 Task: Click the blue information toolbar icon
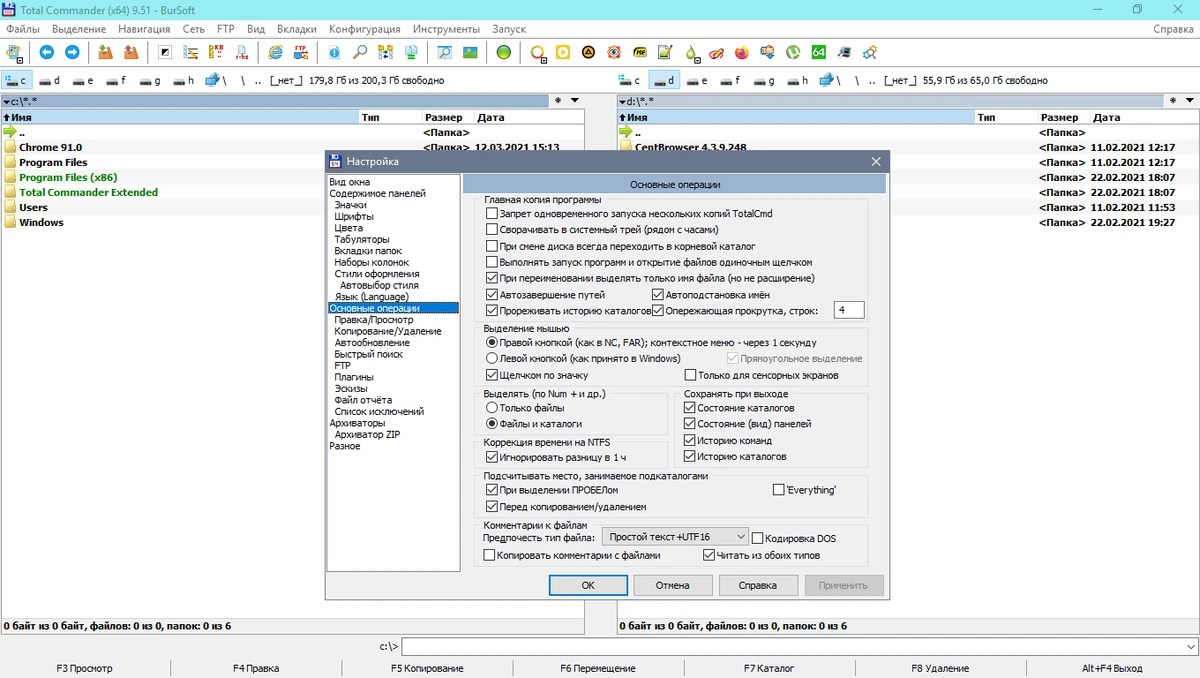(x=333, y=52)
